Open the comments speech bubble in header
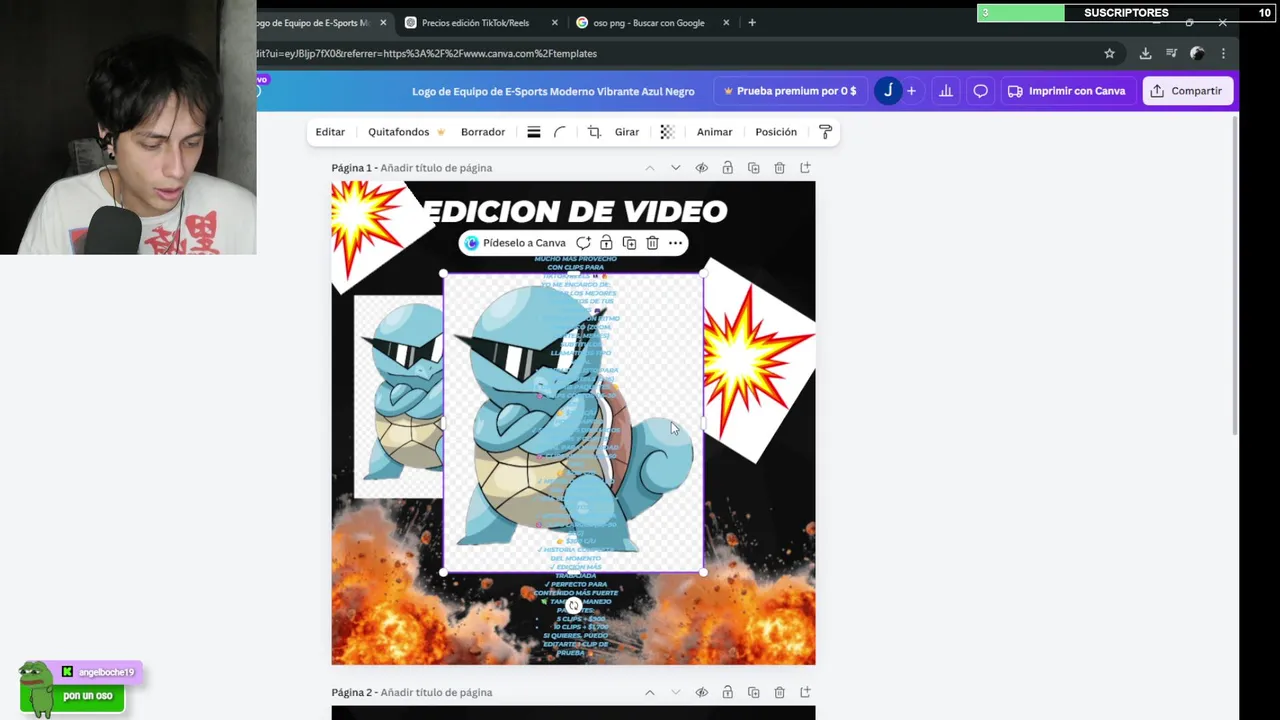The height and width of the screenshot is (720, 1280). [980, 91]
